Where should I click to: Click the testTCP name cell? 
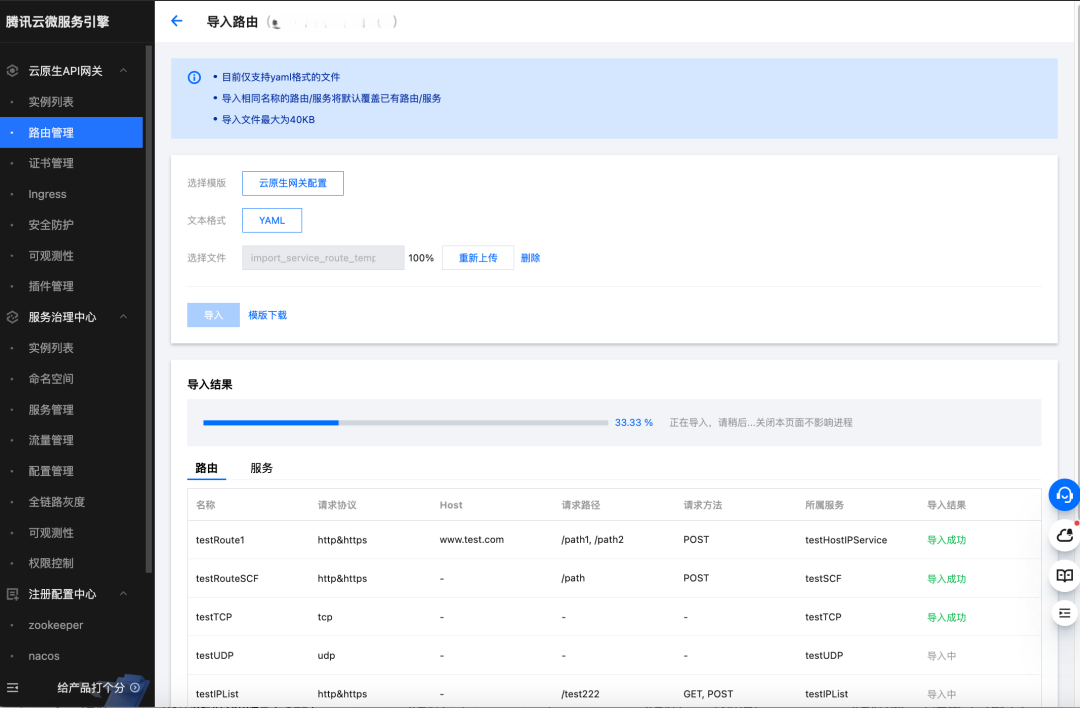[x=214, y=617]
